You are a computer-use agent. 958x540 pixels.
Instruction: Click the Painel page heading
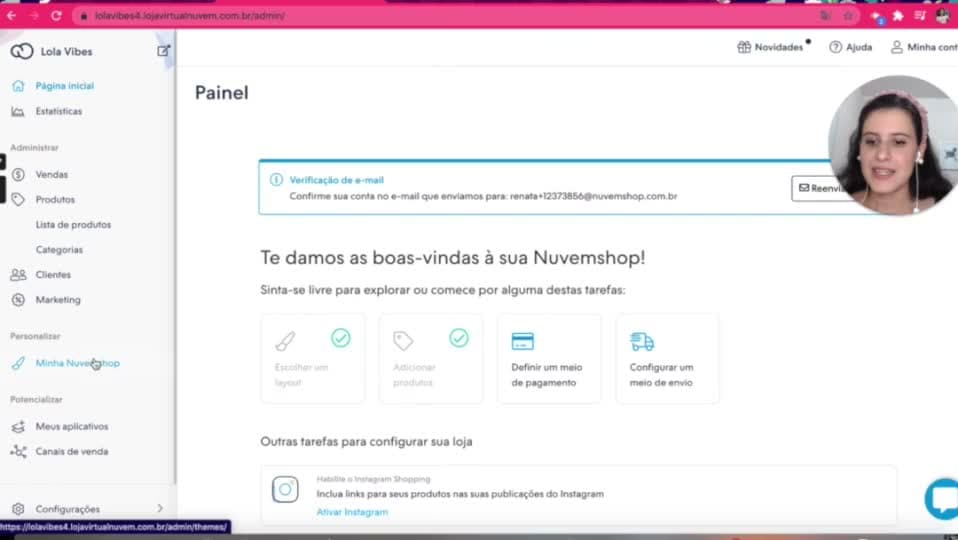point(221,93)
